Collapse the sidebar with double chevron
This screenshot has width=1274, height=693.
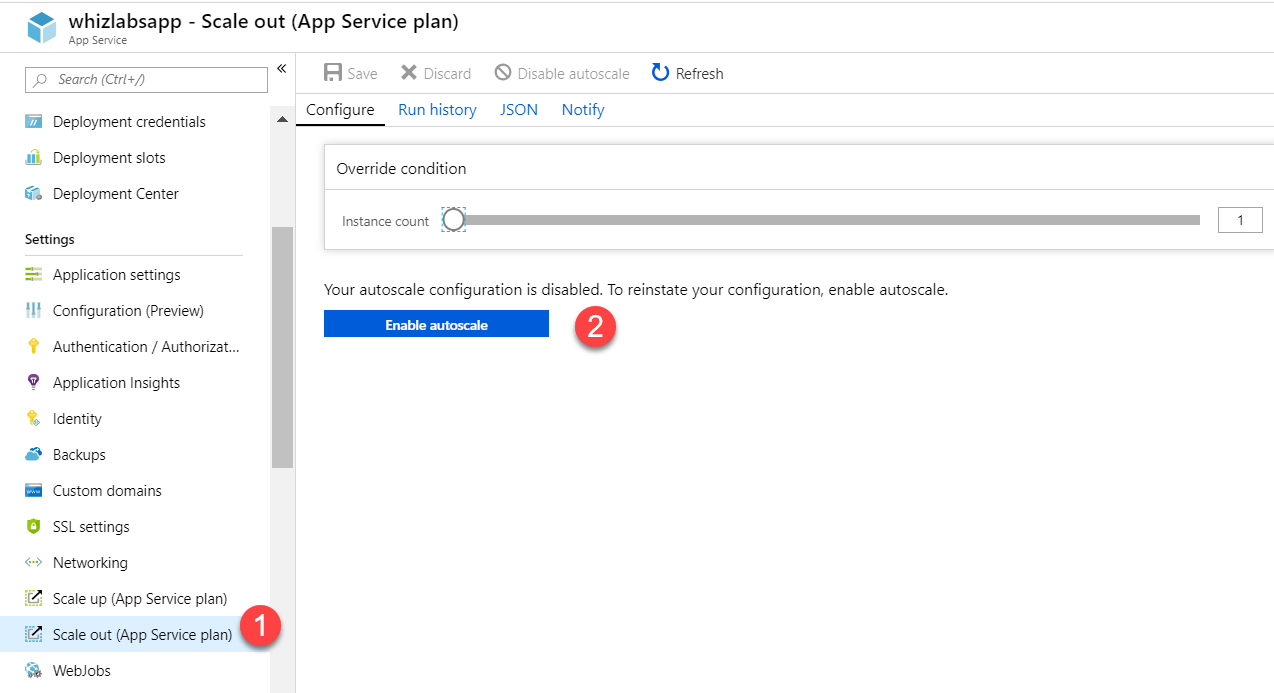[281, 68]
